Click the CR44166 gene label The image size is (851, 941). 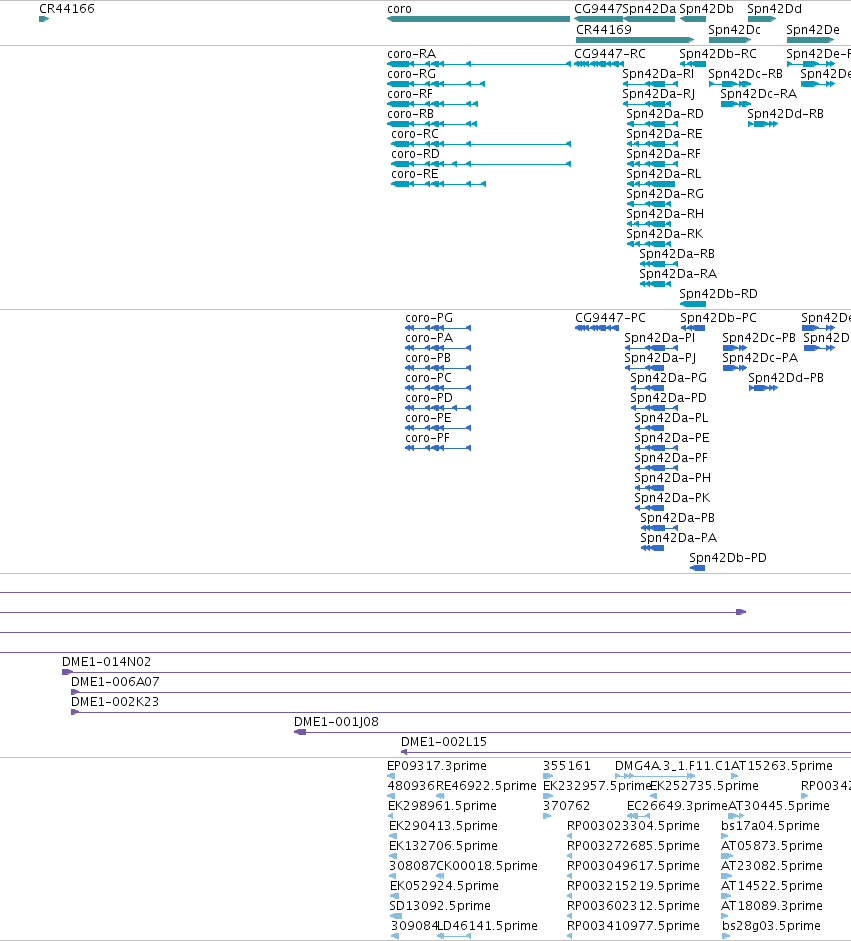click(67, 9)
